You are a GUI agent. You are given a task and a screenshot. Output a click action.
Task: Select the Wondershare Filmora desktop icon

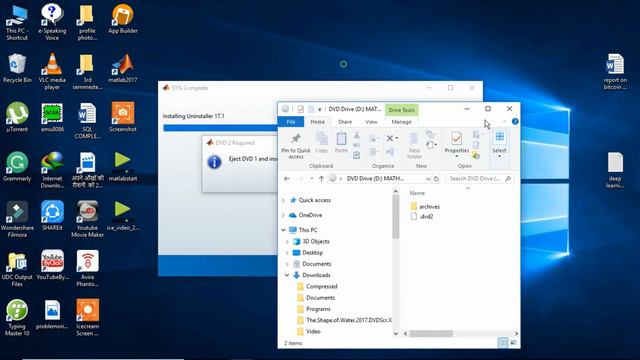(x=17, y=220)
